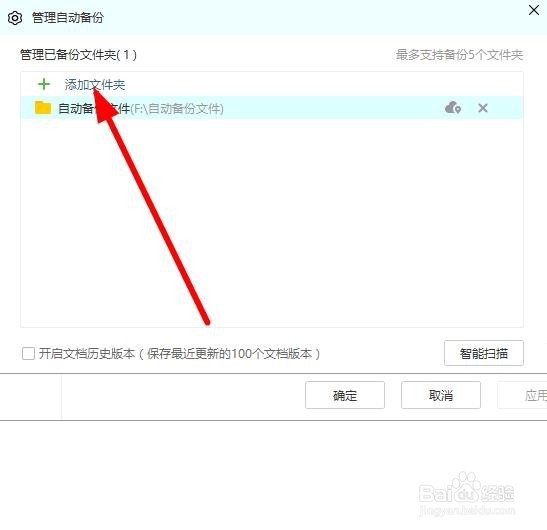Click the 智能扫描 button

tap(484, 353)
